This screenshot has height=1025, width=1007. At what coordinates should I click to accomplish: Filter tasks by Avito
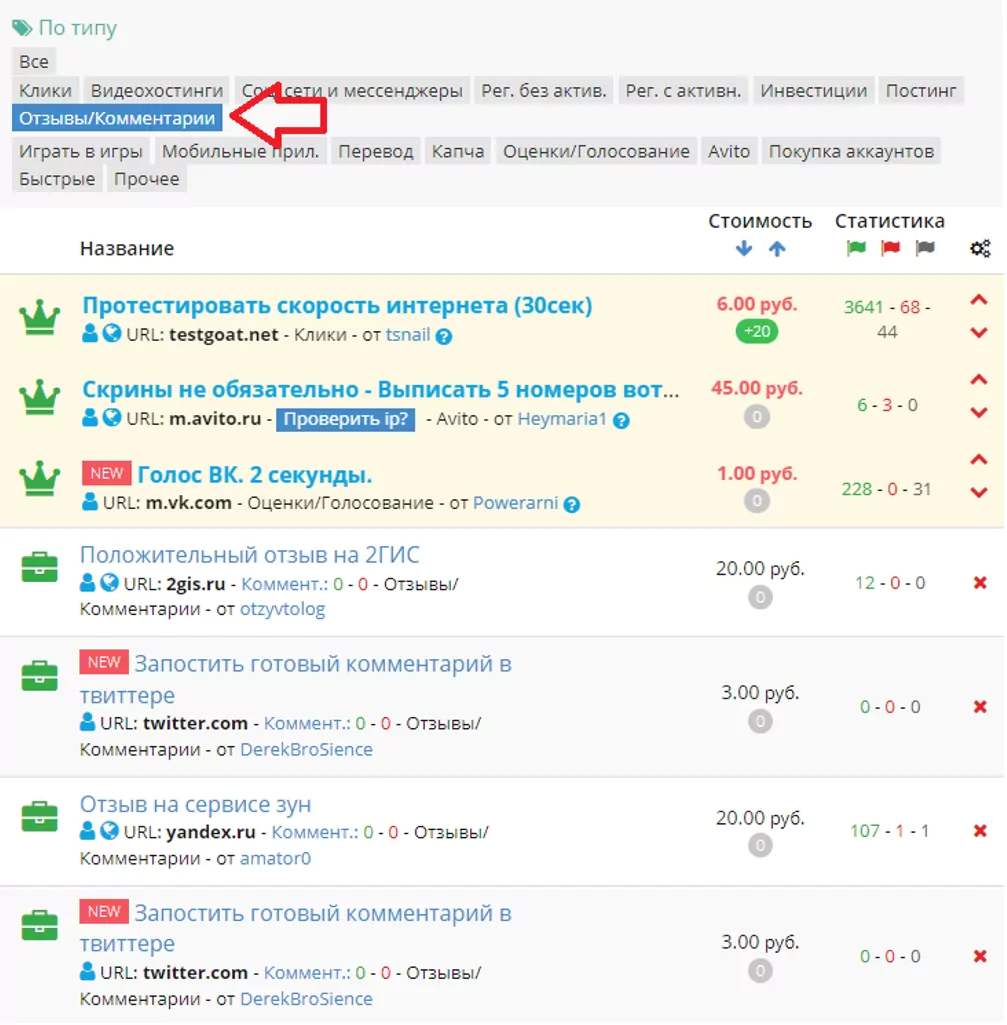click(x=729, y=151)
